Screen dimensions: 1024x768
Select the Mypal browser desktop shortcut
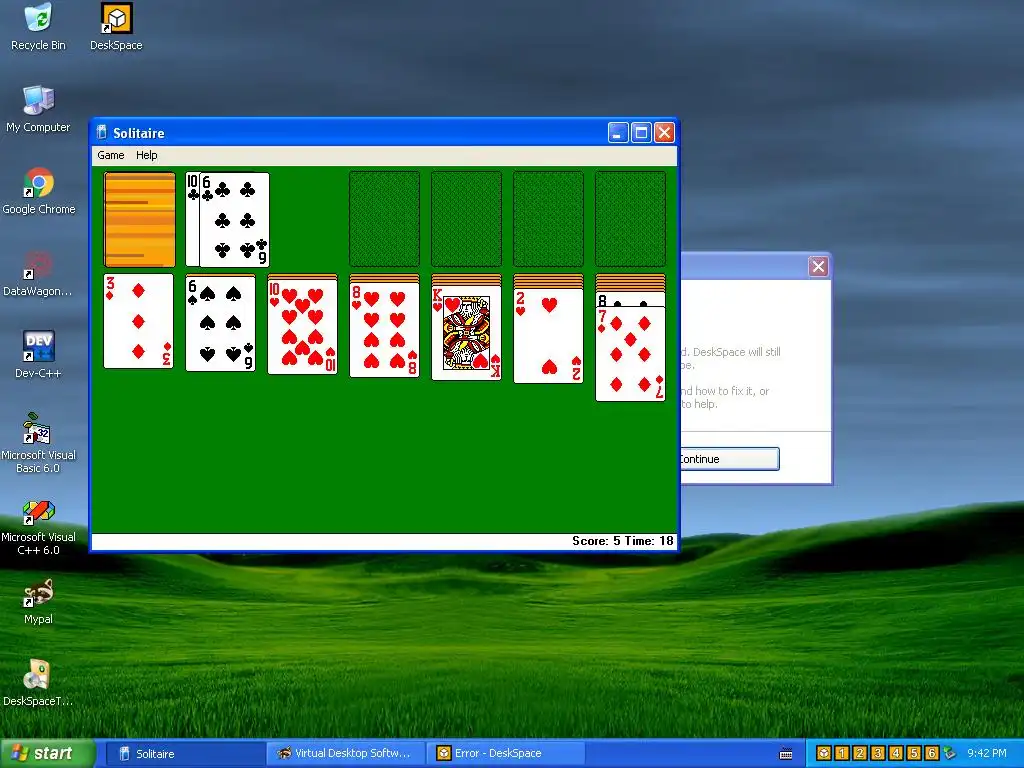pyautogui.click(x=38, y=601)
